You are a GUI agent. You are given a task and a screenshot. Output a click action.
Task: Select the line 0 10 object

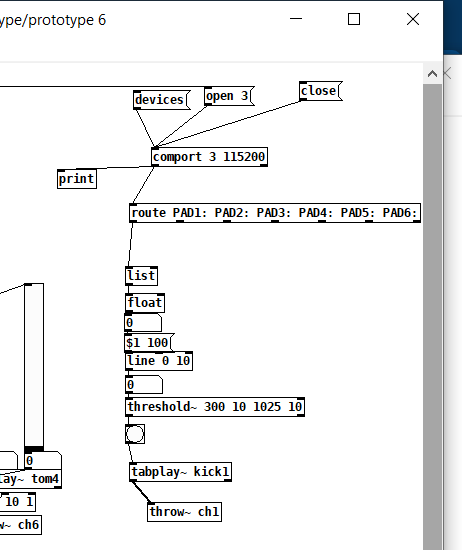pos(159,361)
